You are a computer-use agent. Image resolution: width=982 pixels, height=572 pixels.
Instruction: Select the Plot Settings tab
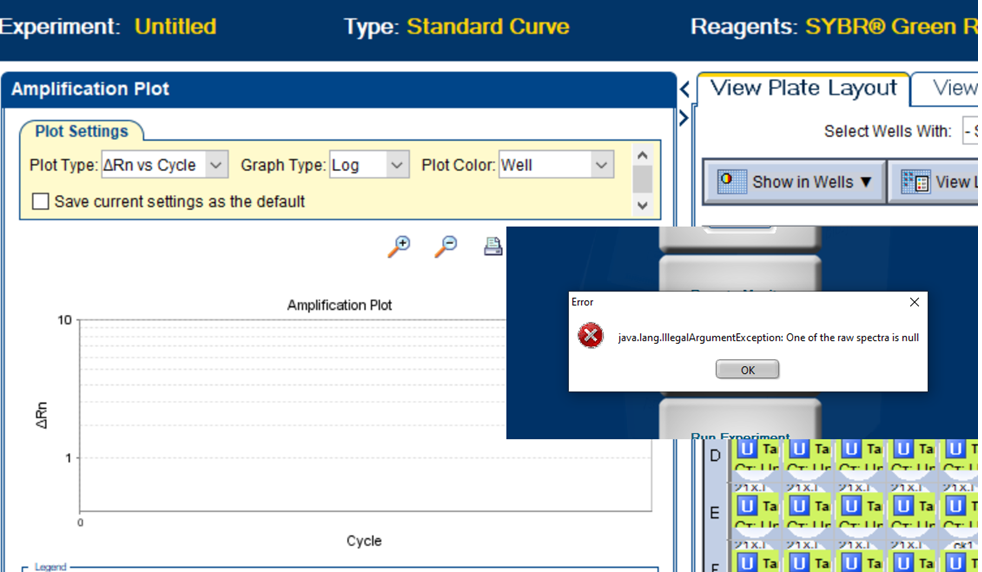[x=81, y=131]
